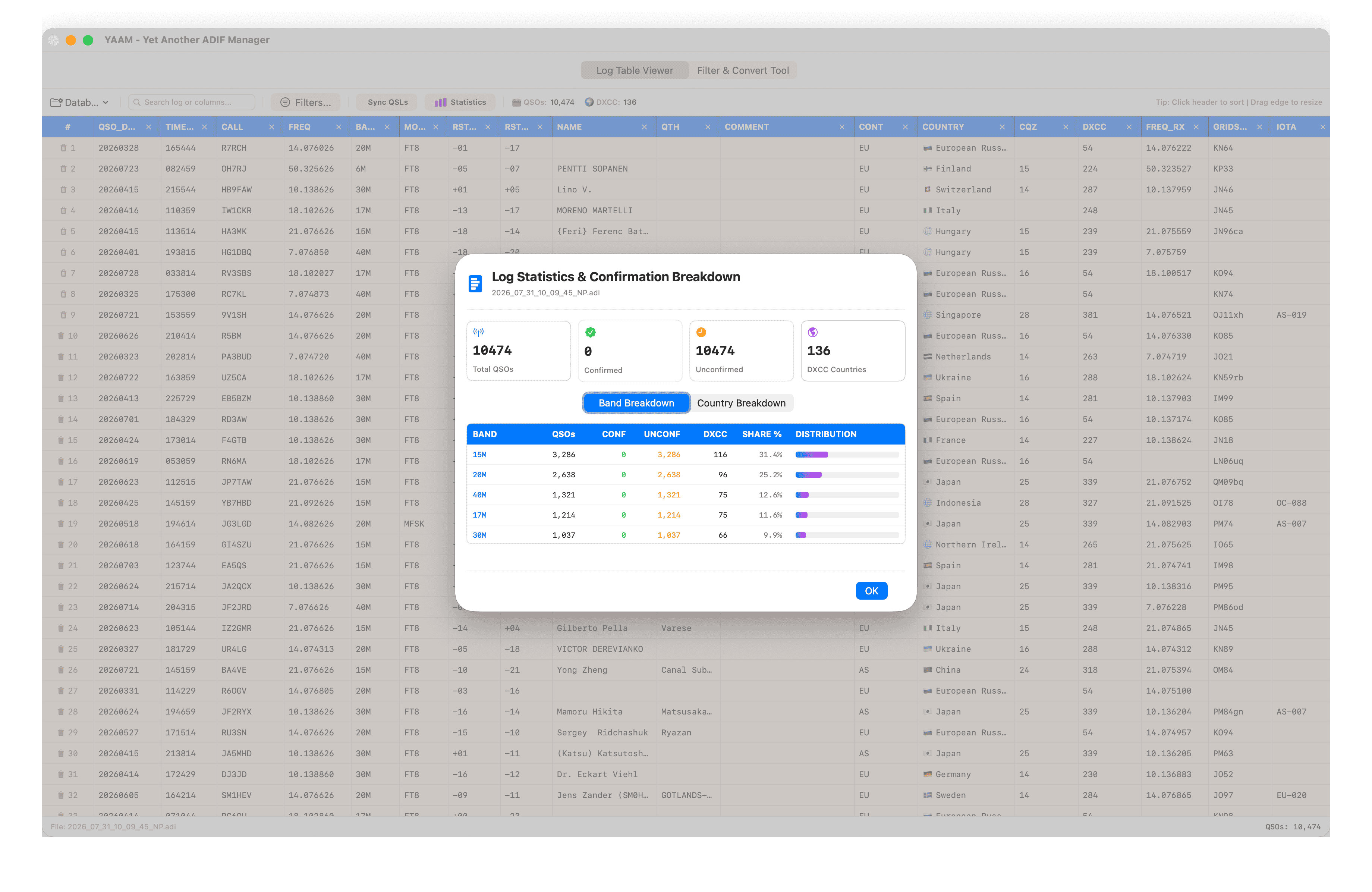Sort the log by the CQZ header

[1028, 127]
